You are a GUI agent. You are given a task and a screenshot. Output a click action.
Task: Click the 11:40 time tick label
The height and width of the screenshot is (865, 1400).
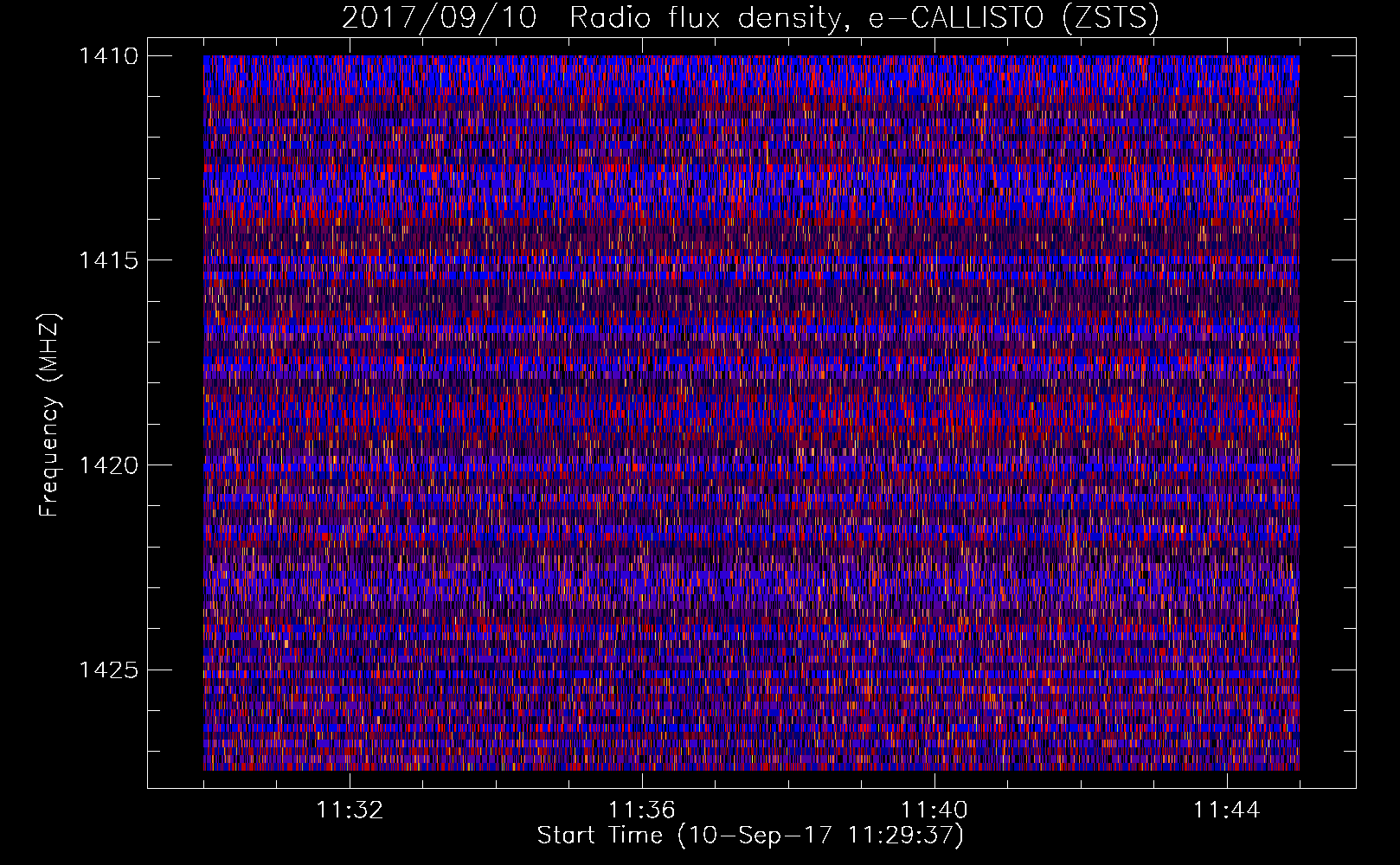(934, 811)
